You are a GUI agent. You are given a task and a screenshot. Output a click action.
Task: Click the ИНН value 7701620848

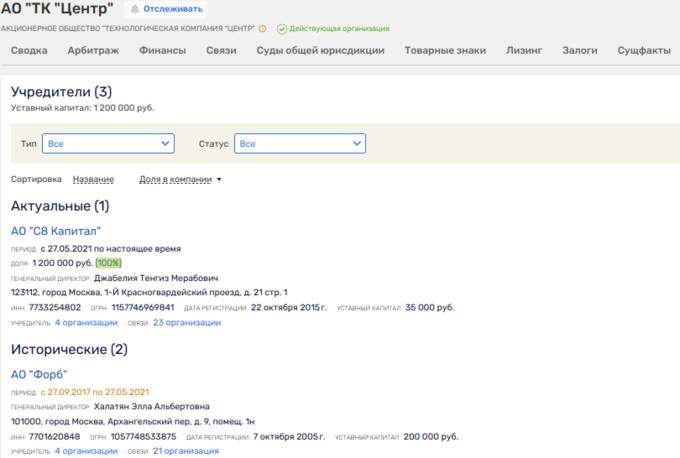(x=54, y=437)
